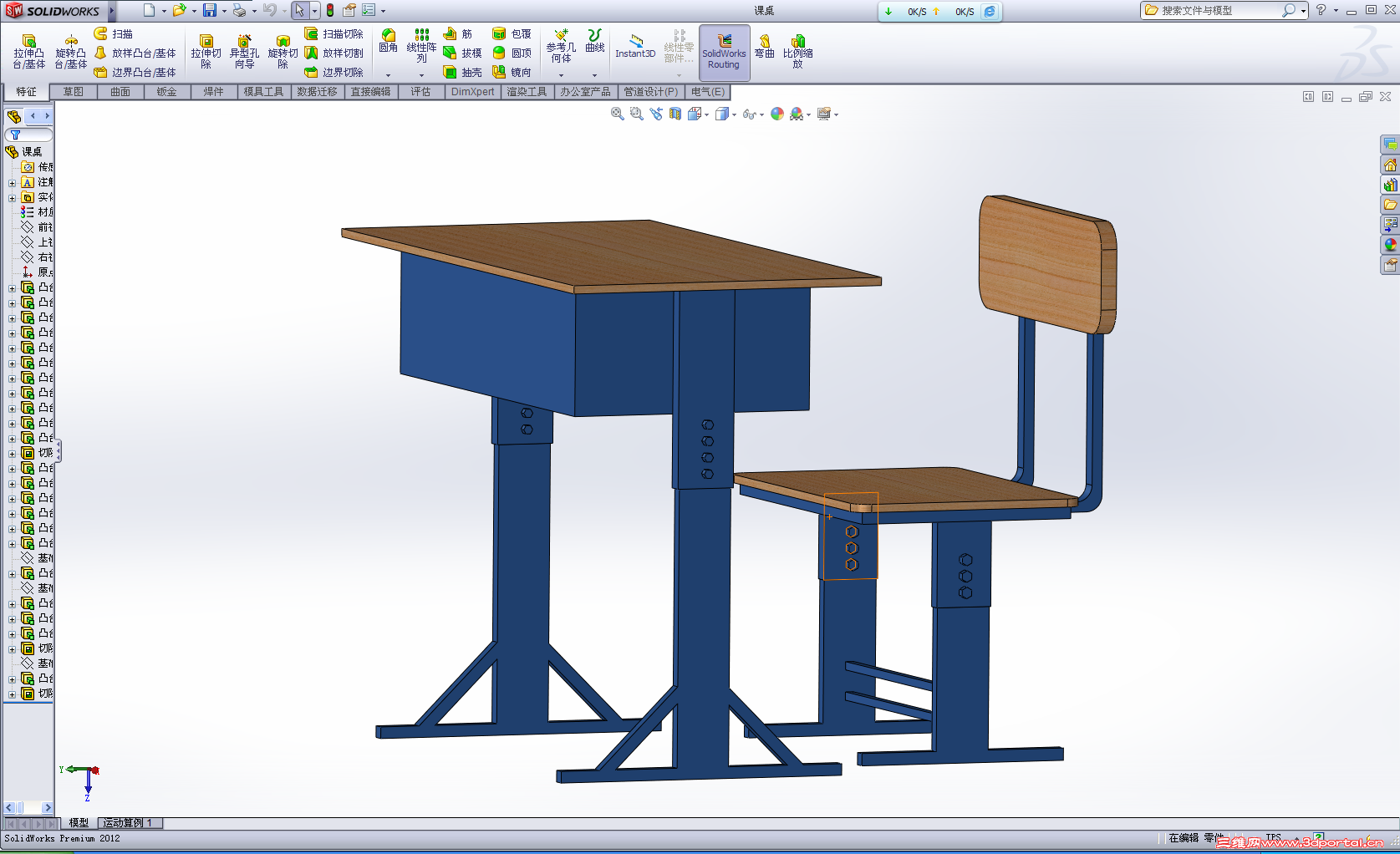1400x854 pixels.
Task: Select the Revolved Boss/Base (旋转凸台/基体) tool
Action: [x=71, y=52]
